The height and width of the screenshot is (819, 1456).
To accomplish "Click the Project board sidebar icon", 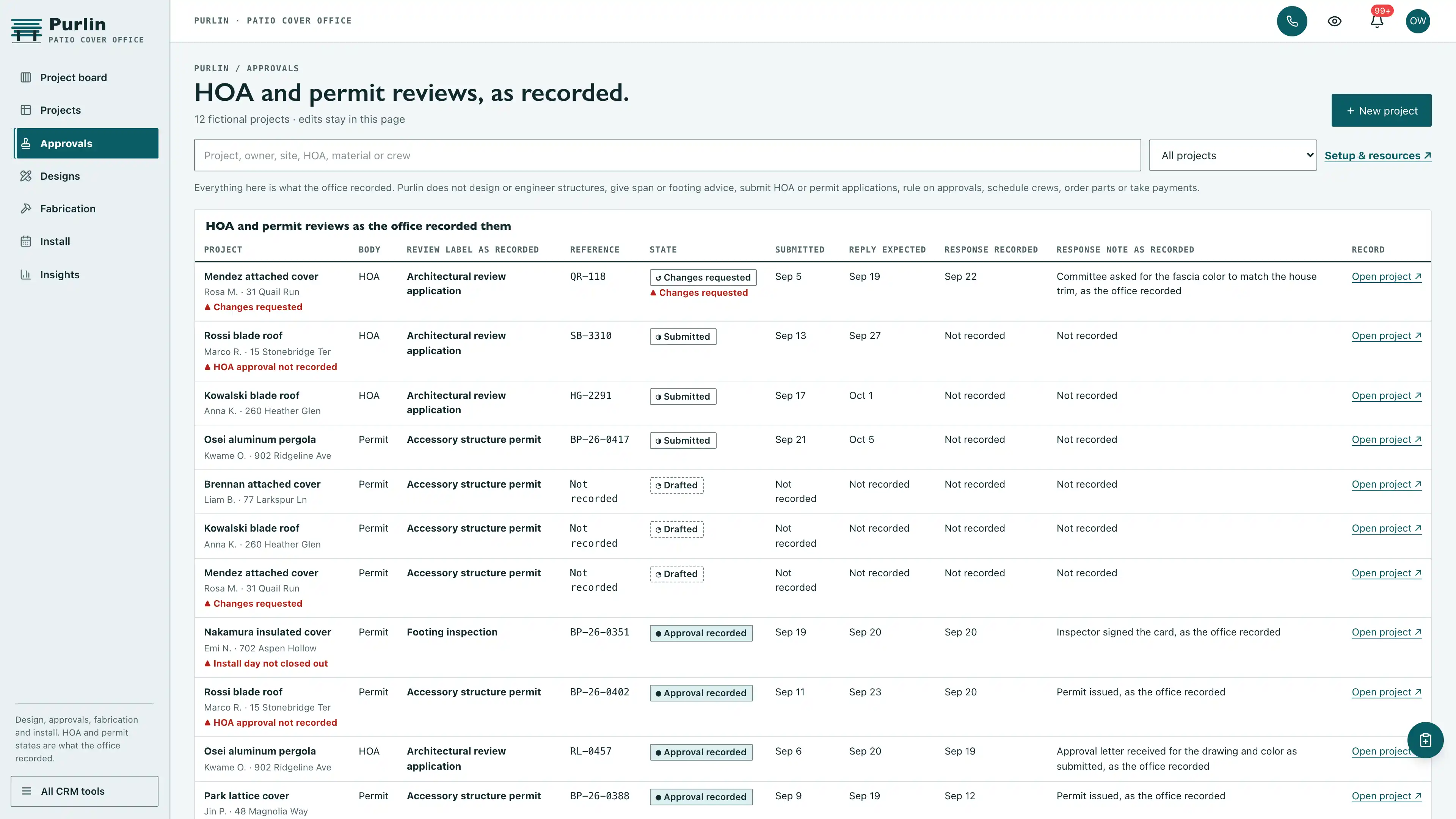I will 26,77.
